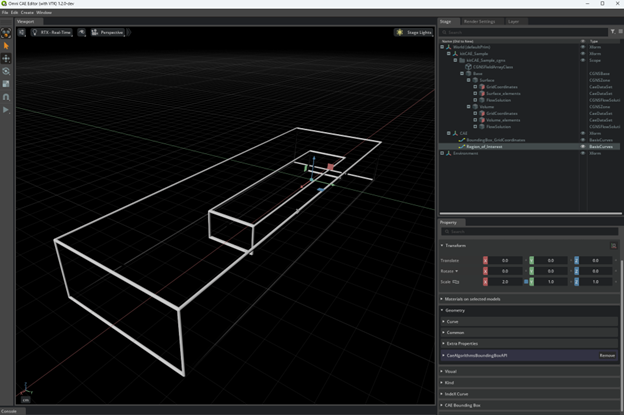The width and height of the screenshot is (624, 415).
Task: Toggle visibility of kitCAE_Sample prim
Action: 583,53
